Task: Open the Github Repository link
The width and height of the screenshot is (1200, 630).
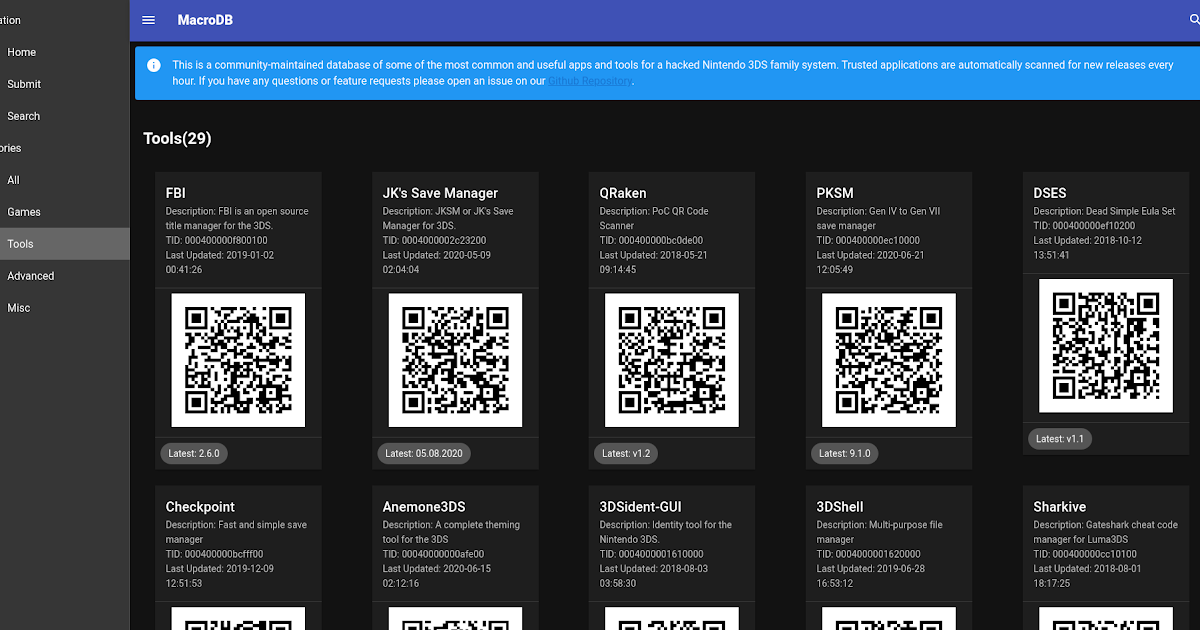Action: tap(590, 81)
